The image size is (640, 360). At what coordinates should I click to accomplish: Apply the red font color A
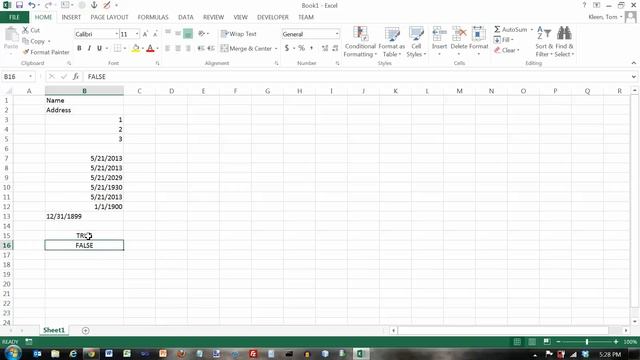point(150,49)
